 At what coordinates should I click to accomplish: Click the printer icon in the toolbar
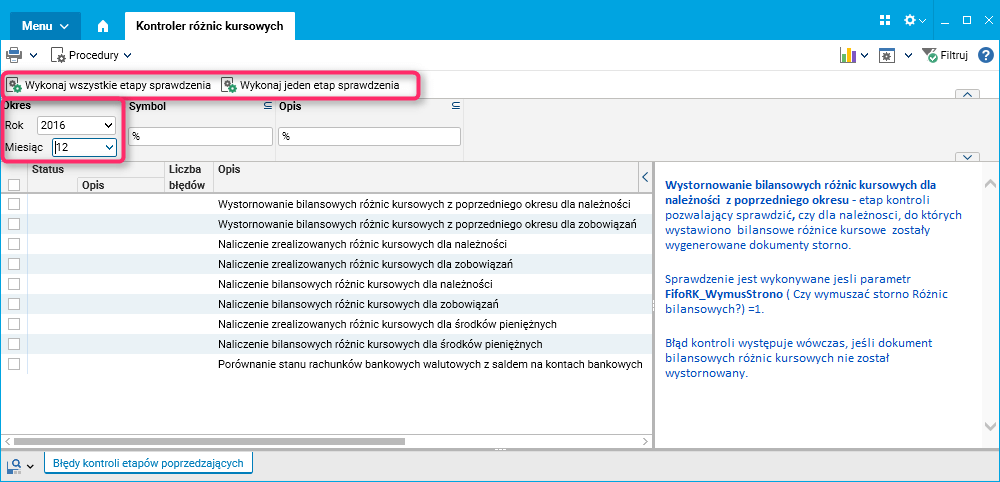coord(14,55)
